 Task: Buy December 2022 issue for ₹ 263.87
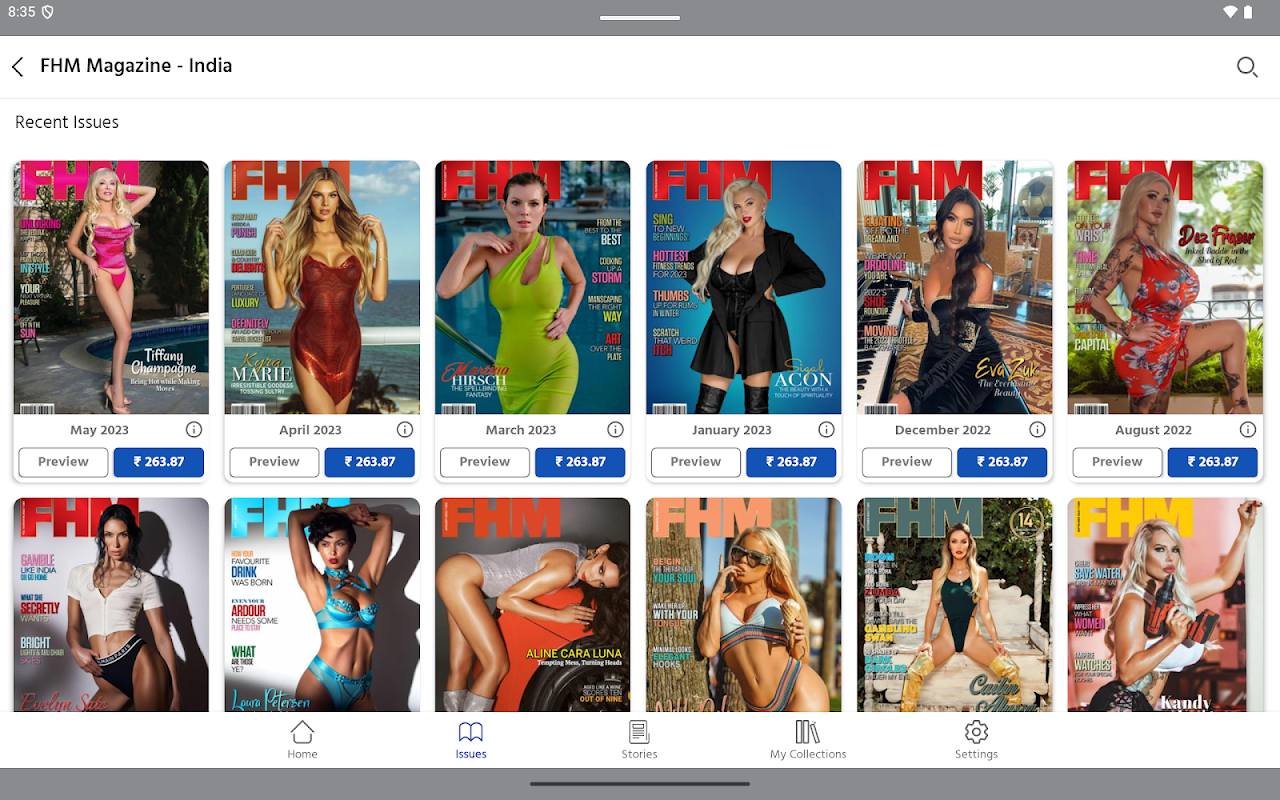pos(1002,462)
